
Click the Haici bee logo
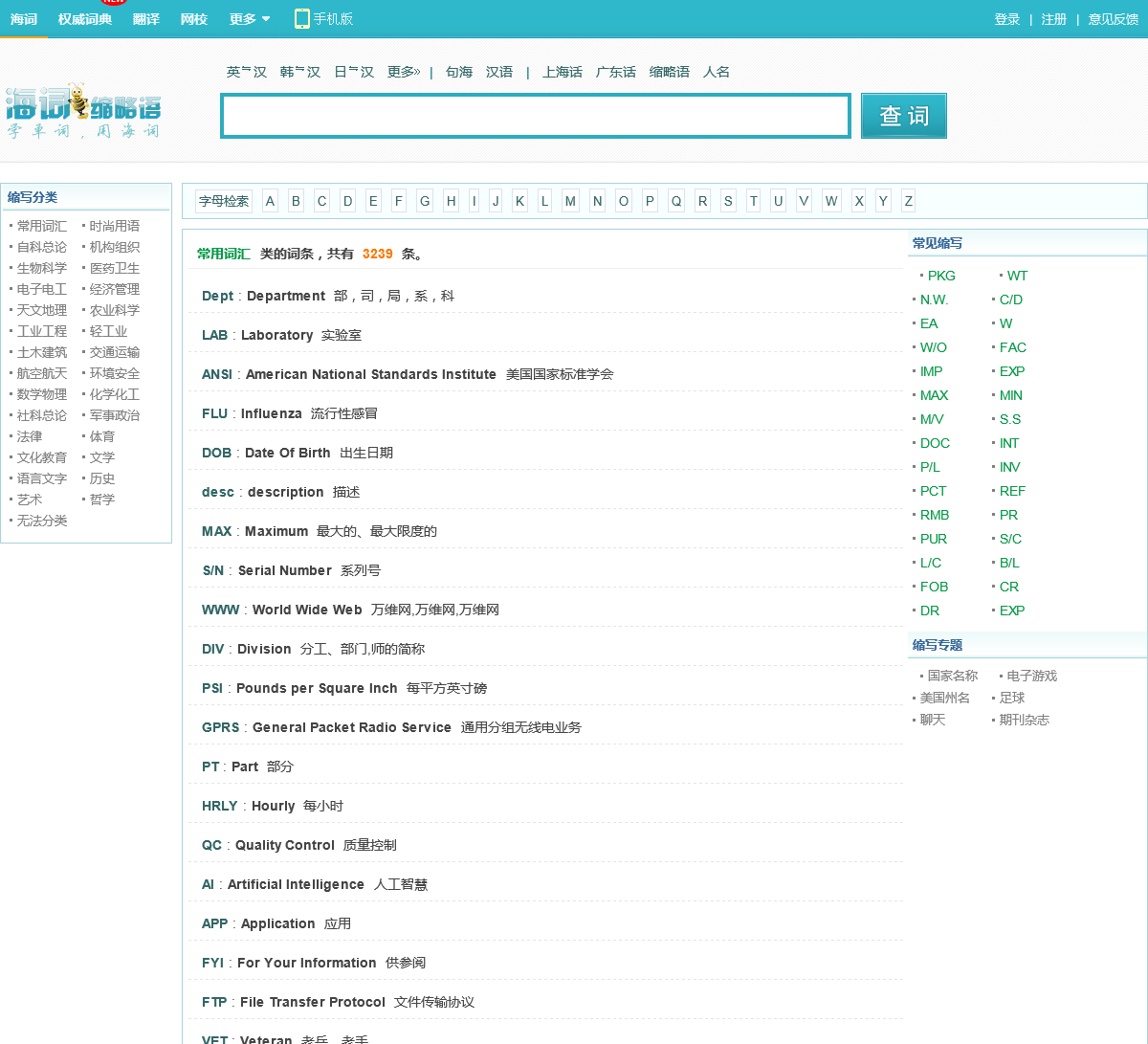click(83, 111)
